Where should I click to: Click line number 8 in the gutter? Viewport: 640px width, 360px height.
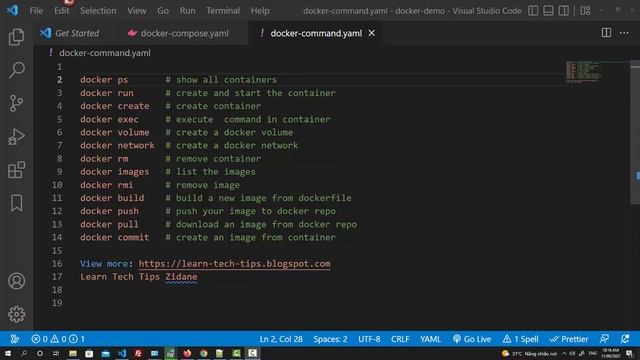60,158
